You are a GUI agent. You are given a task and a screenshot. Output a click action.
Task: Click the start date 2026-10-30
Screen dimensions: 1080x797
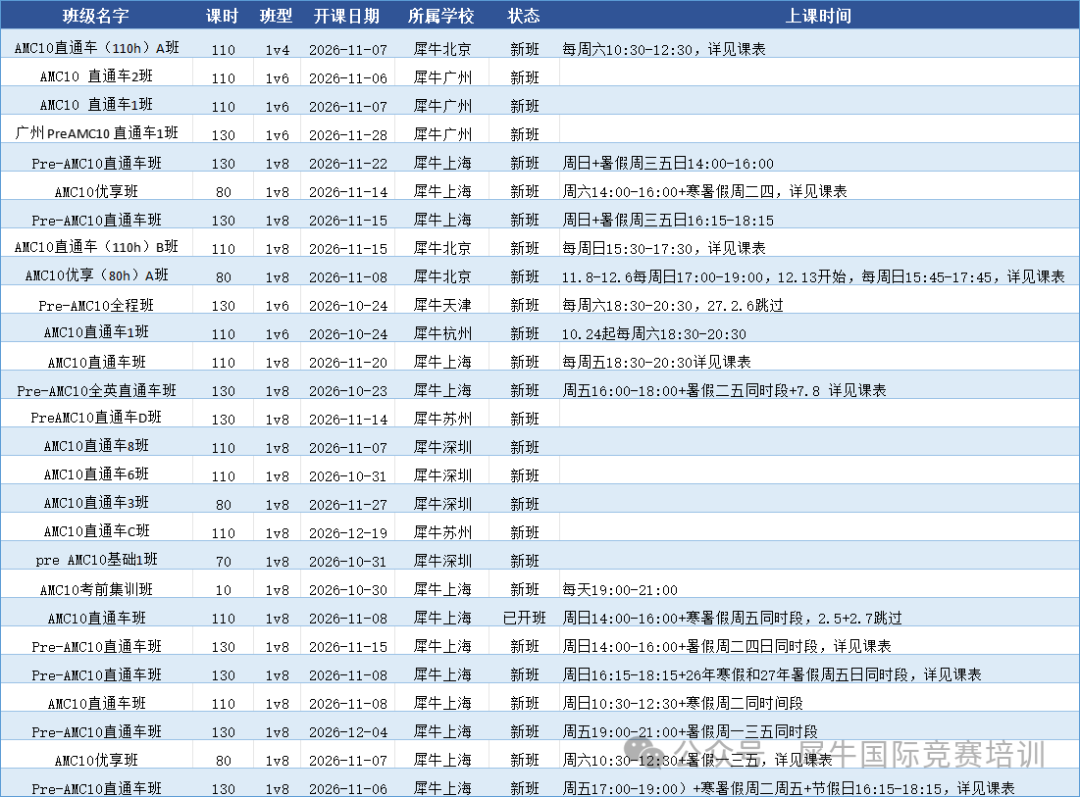pos(348,590)
